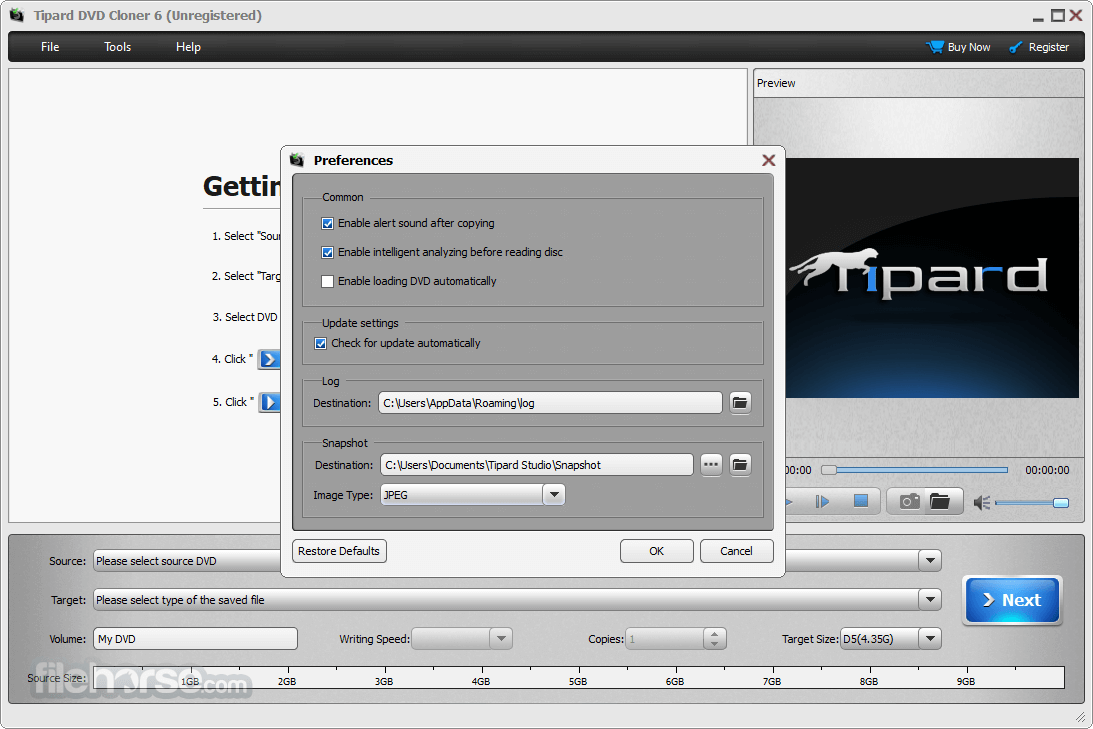Open the File menu
1093x729 pixels.
pos(50,47)
